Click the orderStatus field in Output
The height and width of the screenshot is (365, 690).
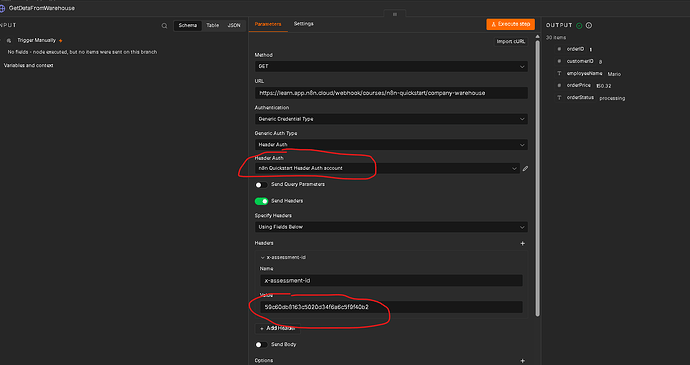click(x=580, y=98)
